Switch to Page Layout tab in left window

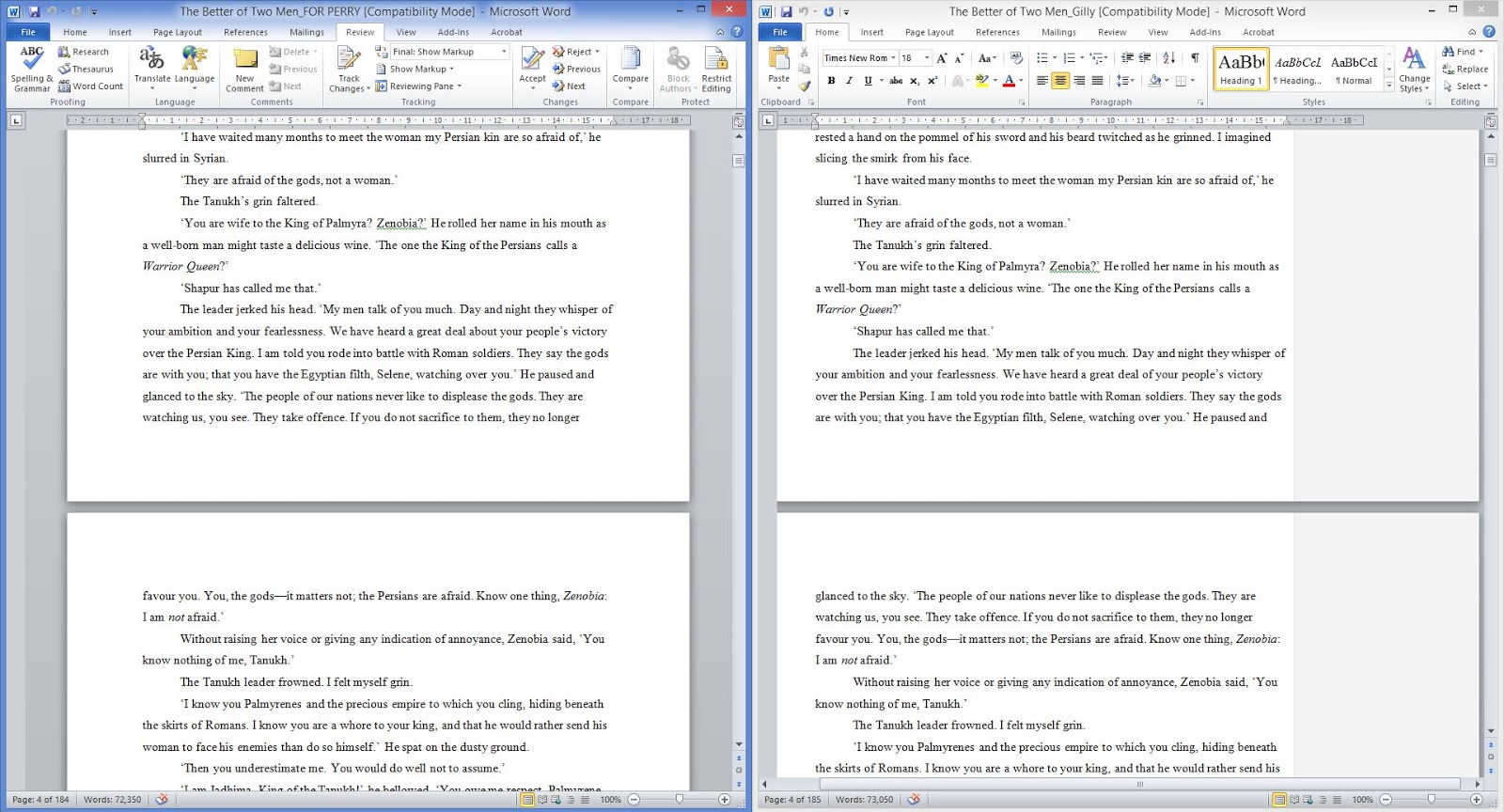177,32
